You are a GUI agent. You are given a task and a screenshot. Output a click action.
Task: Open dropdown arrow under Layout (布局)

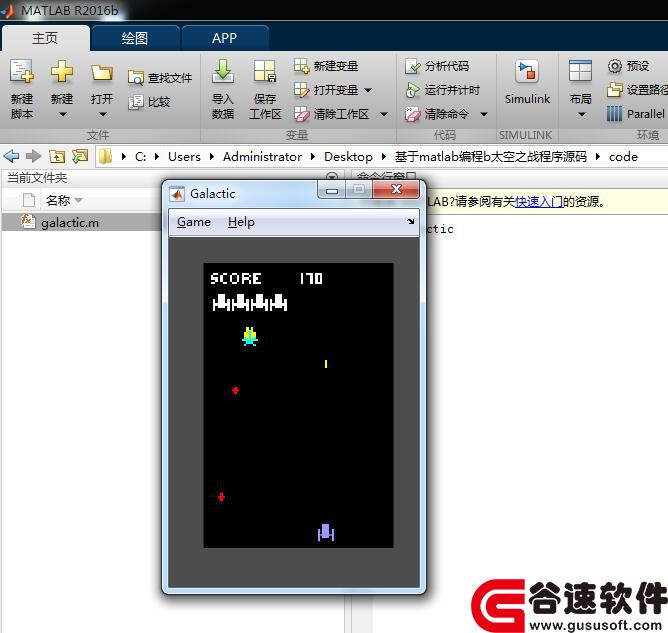(x=582, y=114)
